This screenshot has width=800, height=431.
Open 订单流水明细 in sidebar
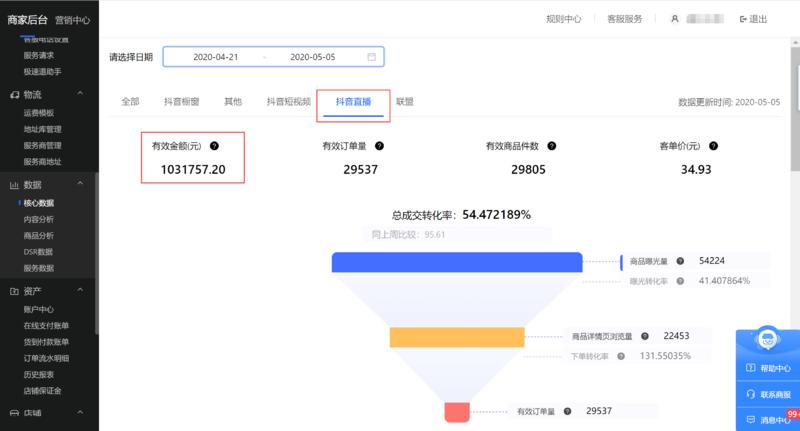pos(46,358)
